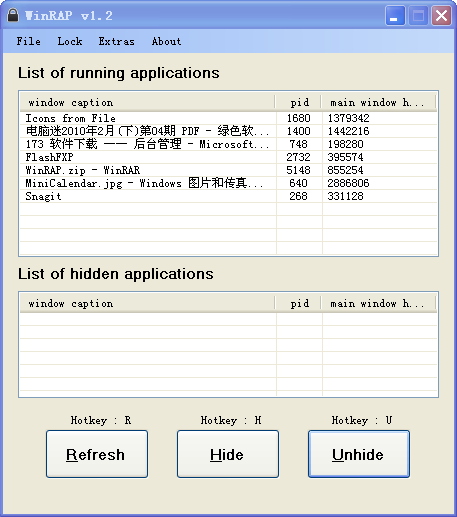457x517 pixels.
Task: Select the 'WinRAP.zip - WinRAR' row
Action: click(228, 170)
